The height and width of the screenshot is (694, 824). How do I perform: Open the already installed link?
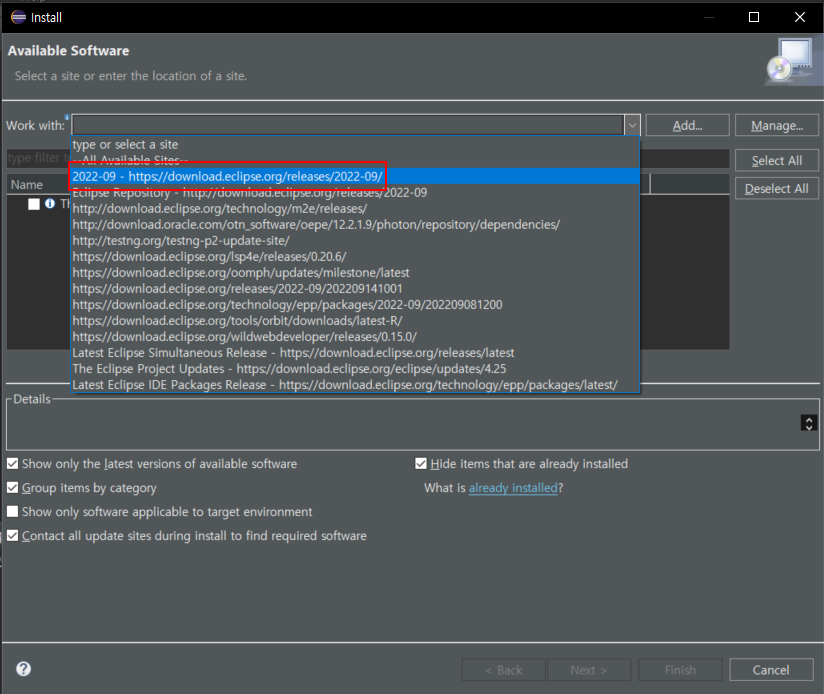point(513,488)
